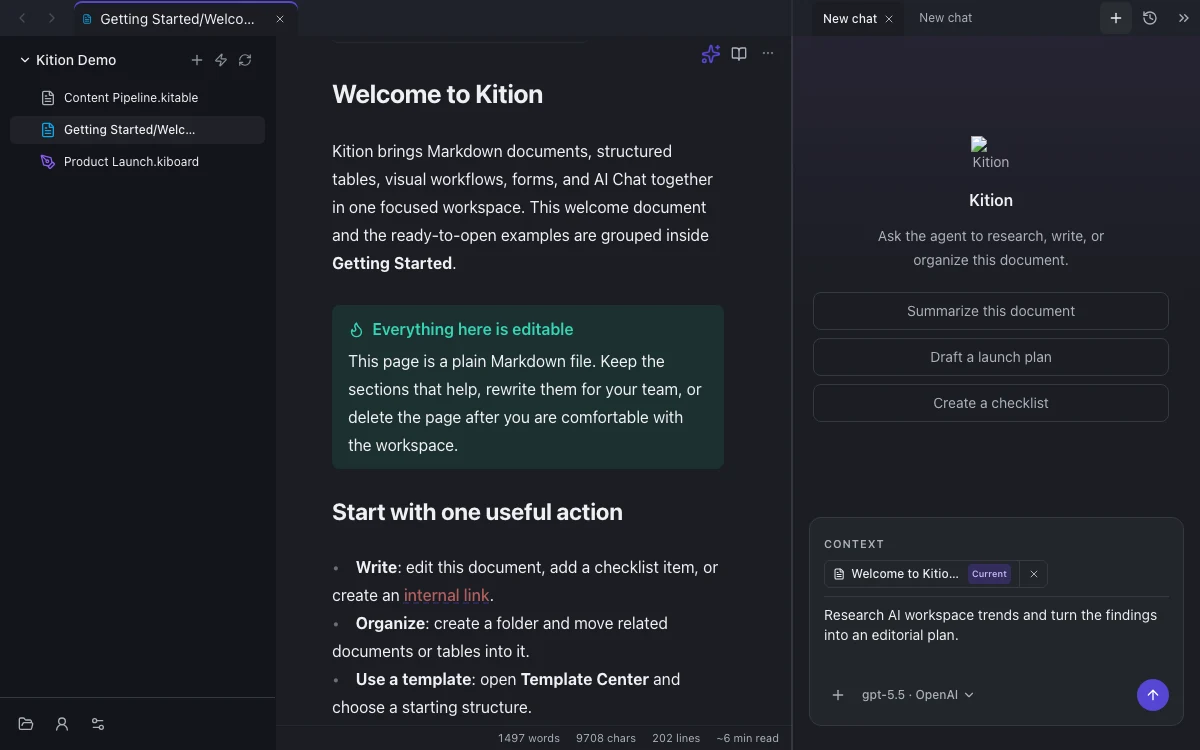
Task: Click the Welcome to Kition context chip
Action: pos(921,574)
